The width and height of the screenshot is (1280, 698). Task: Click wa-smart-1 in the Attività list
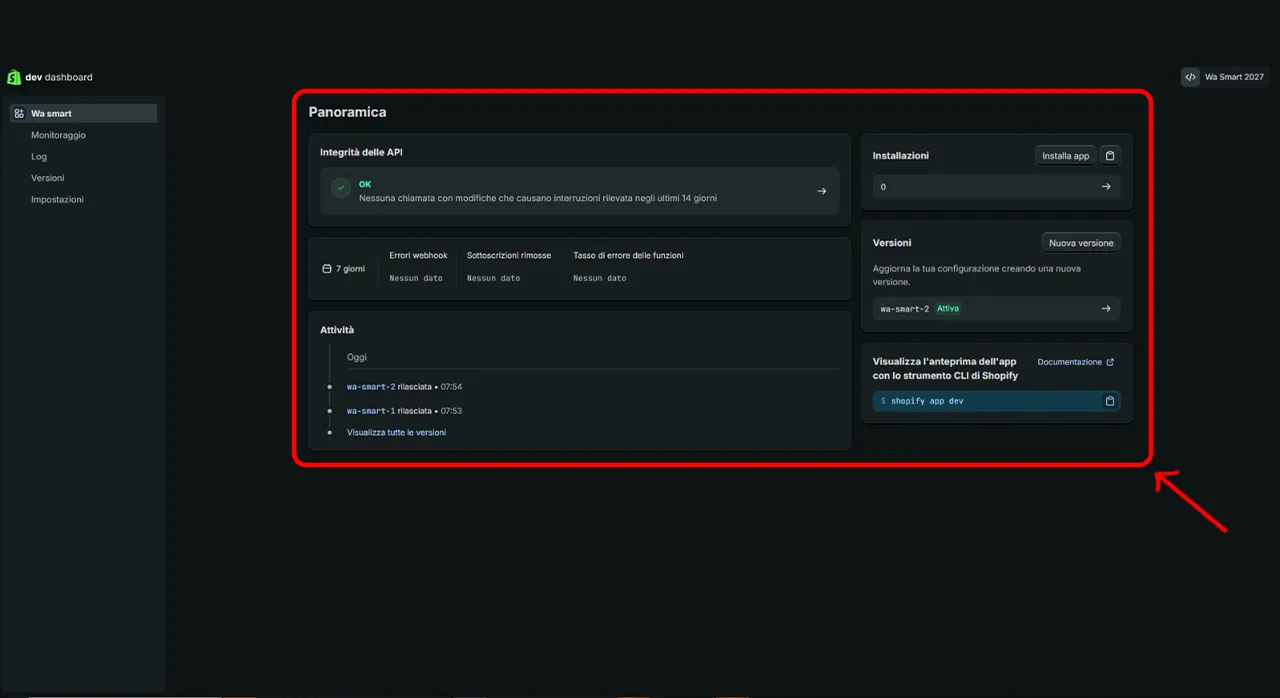click(371, 411)
